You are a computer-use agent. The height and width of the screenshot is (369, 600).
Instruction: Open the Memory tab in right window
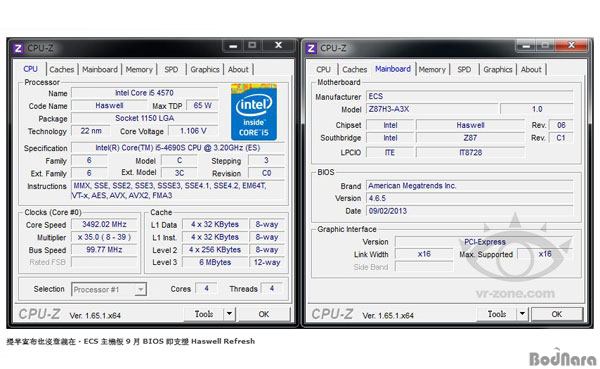[x=432, y=70]
